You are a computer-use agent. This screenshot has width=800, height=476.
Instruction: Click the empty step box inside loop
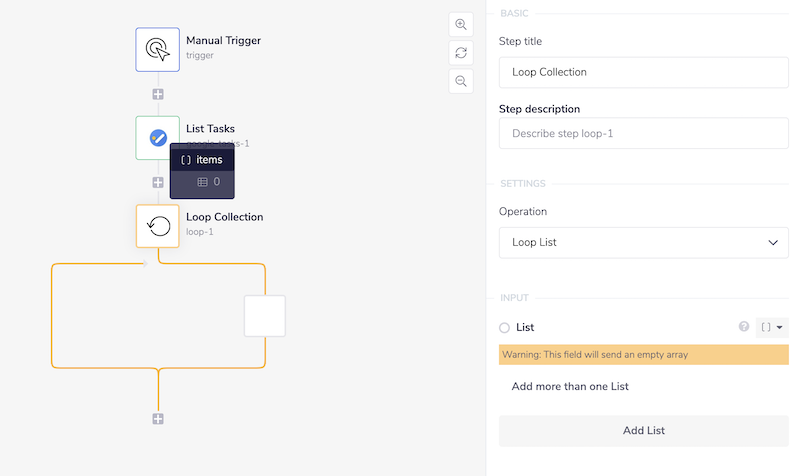point(265,316)
